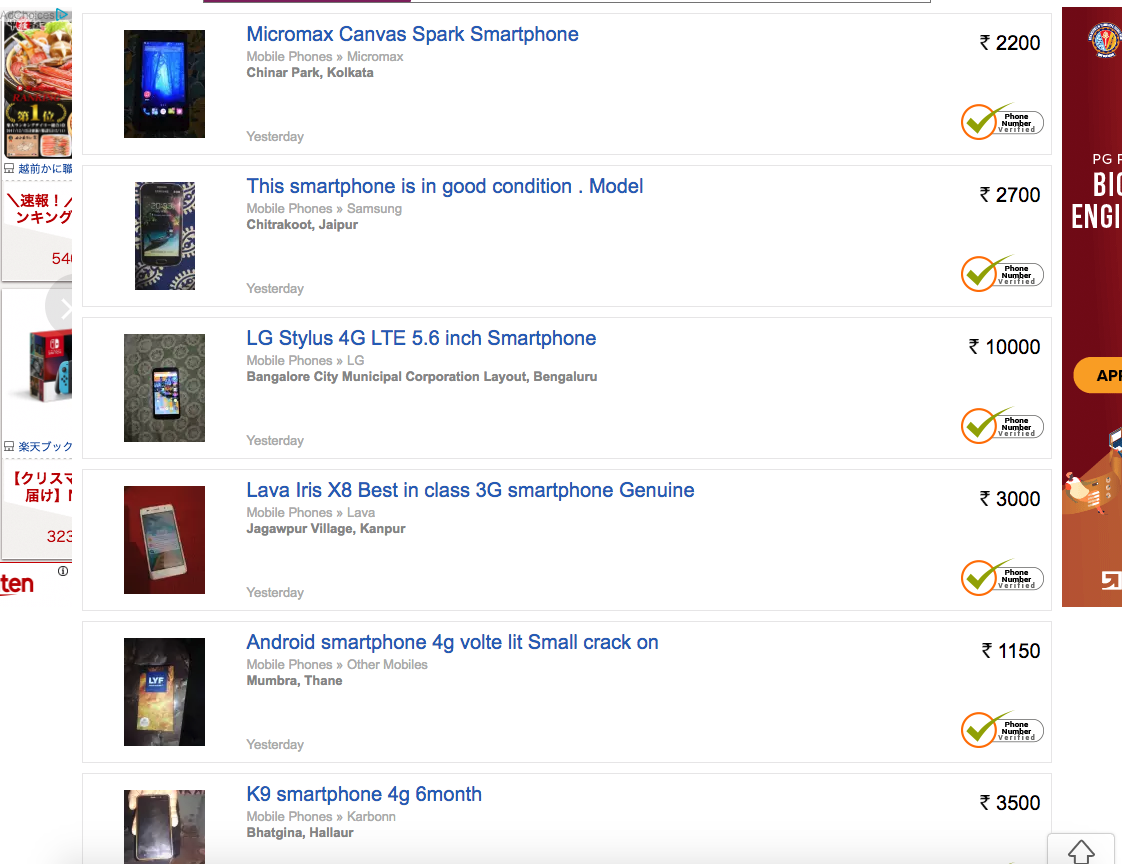Viewport: 1122px width, 864px height.
Task: Click verified badge on Android 4g volte listing
Action: (x=1002, y=730)
